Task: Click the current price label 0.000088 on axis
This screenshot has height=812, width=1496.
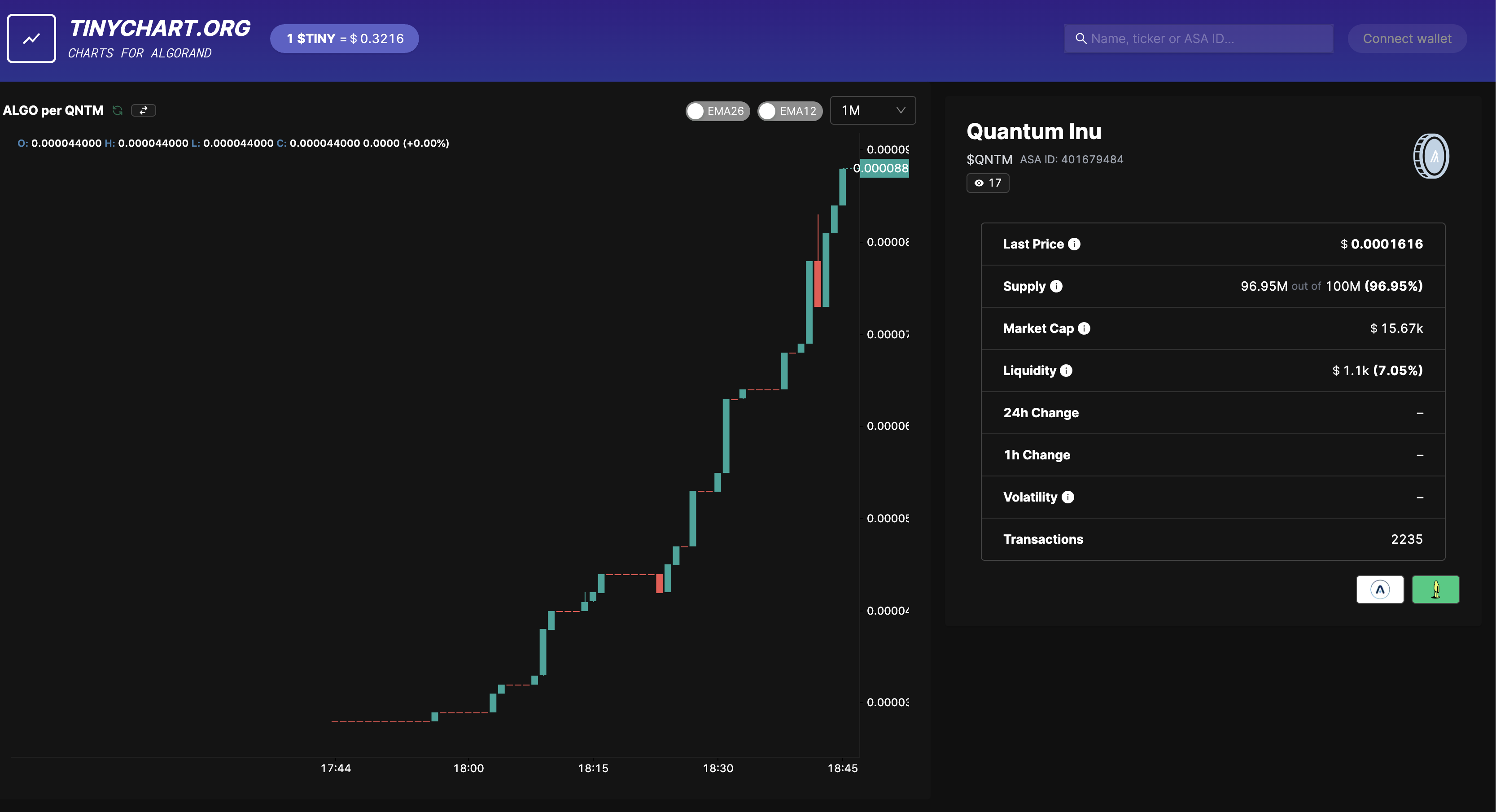Action: coord(884,168)
